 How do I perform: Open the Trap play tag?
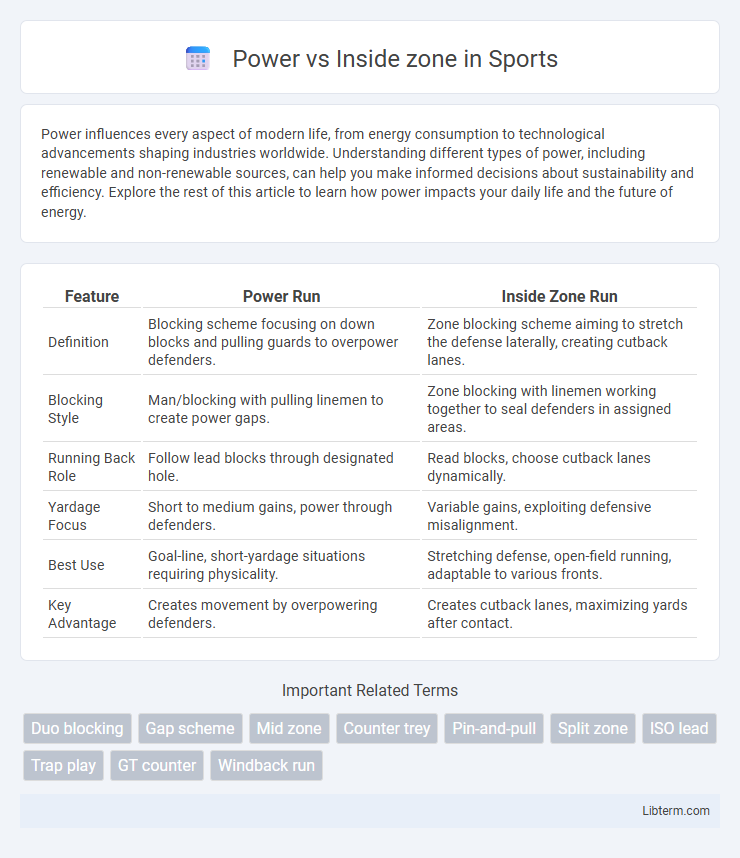click(63, 765)
